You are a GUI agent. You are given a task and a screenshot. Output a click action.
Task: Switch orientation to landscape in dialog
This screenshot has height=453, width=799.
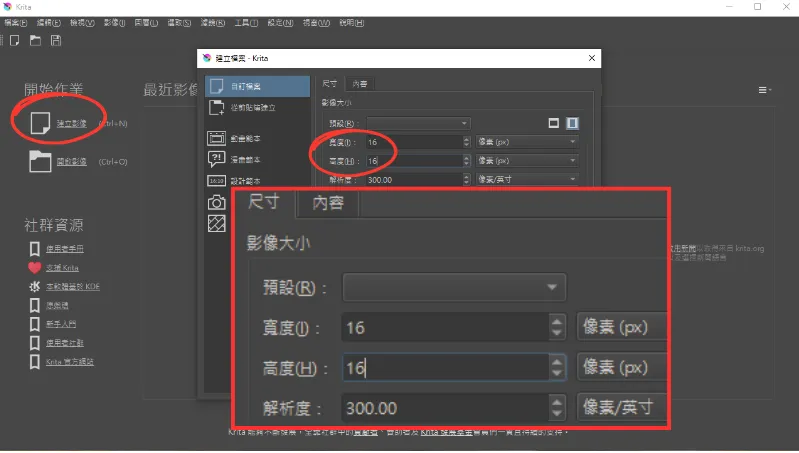553,123
